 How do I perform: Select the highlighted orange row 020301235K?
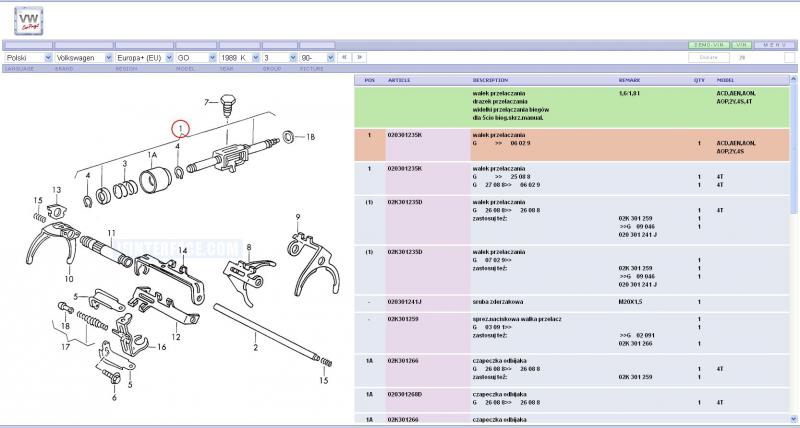[571, 144]
